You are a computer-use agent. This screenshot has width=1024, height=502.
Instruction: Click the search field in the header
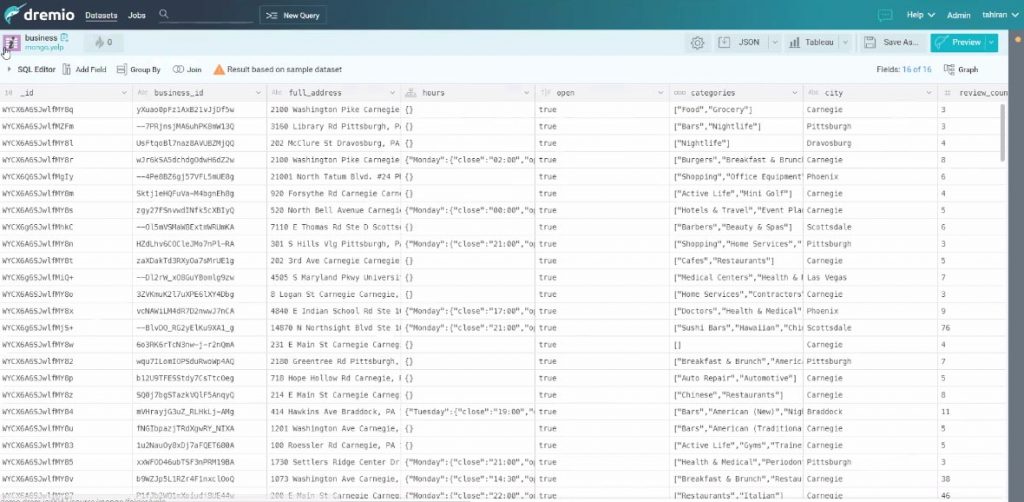[210, 15]
